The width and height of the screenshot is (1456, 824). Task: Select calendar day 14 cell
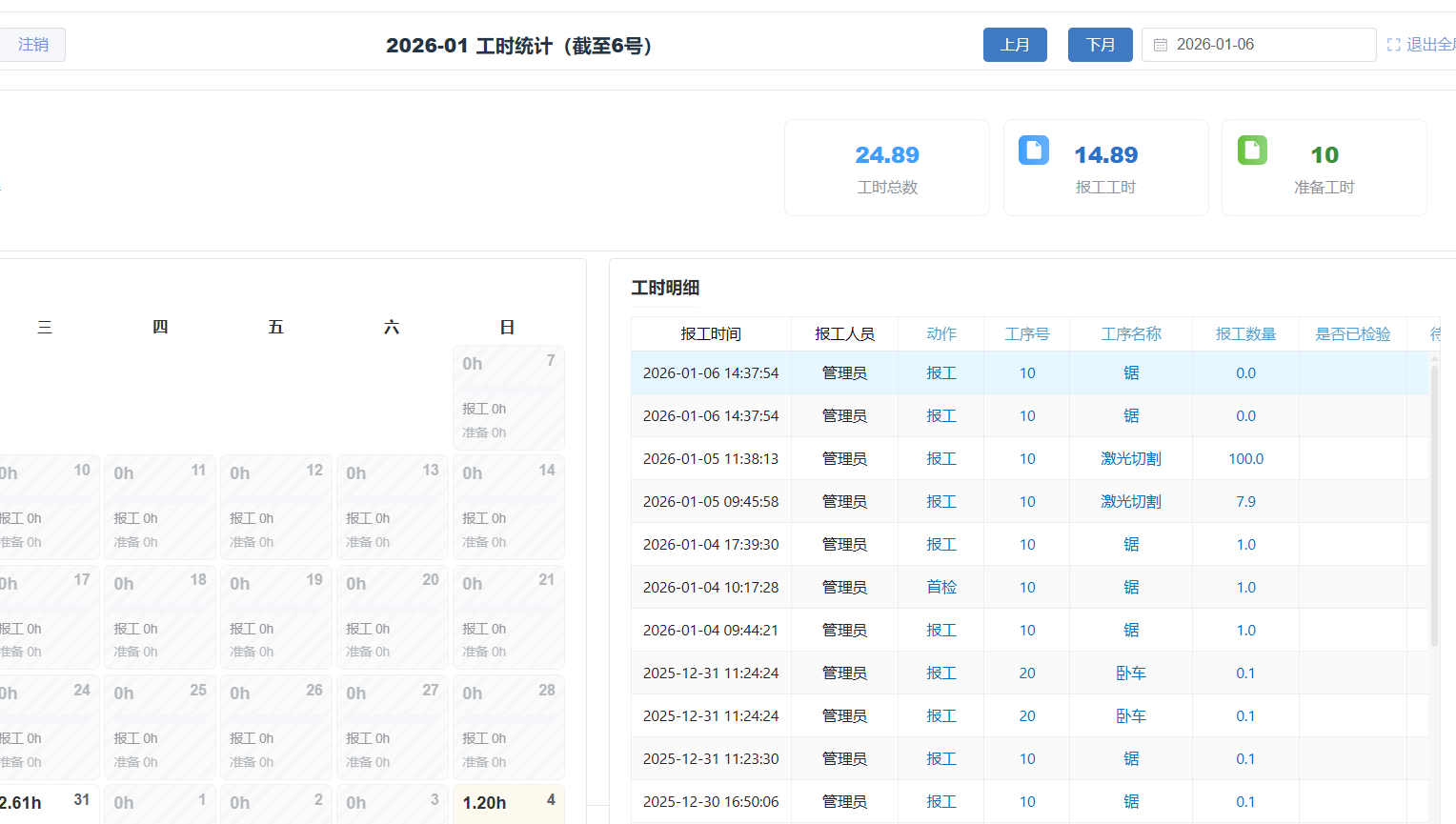point(508,507)
